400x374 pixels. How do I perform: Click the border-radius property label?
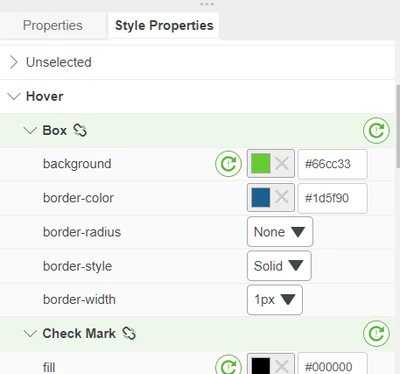click(x=82, y=232)
